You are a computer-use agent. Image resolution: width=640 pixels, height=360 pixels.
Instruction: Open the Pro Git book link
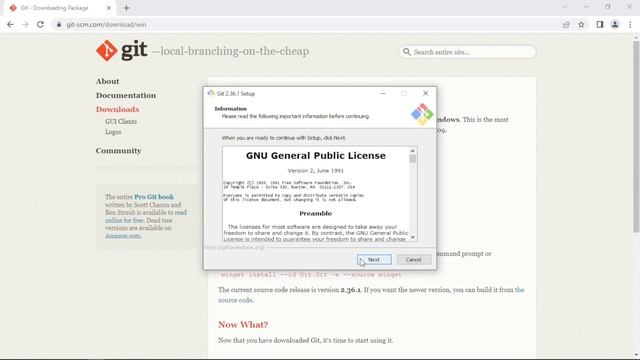[x=154, y=197]
